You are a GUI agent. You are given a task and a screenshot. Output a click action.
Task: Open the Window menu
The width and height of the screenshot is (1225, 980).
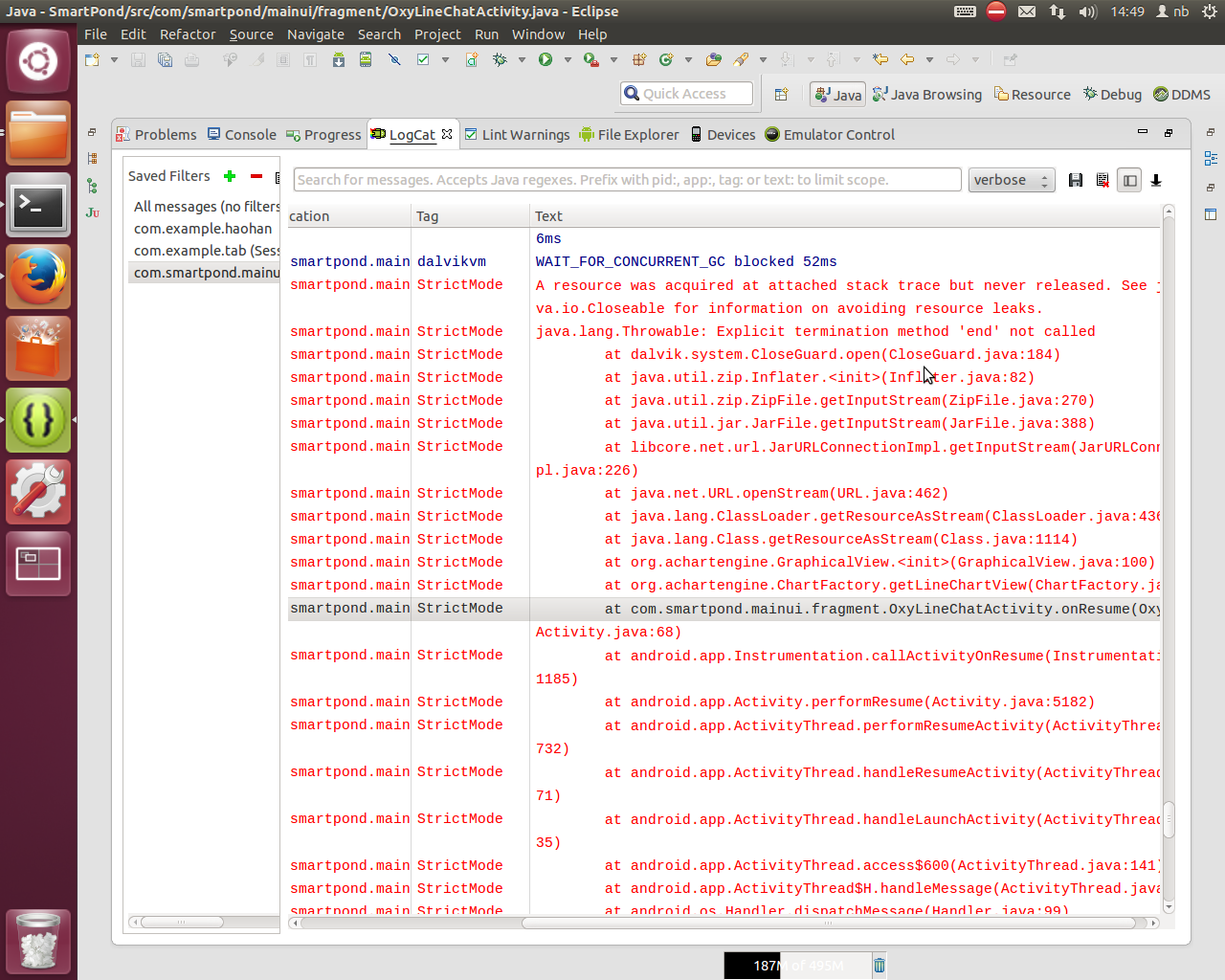pyautogui.click(x=538, y=34)
